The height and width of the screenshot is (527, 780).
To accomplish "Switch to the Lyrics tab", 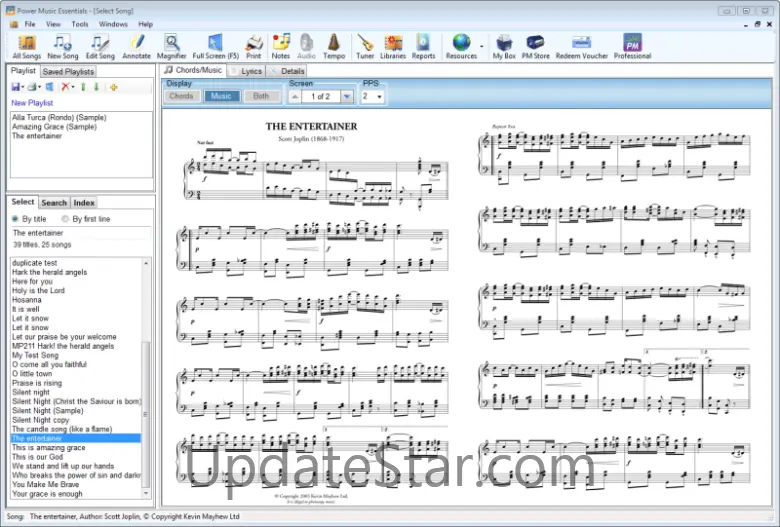I will (x=246, y=71).
